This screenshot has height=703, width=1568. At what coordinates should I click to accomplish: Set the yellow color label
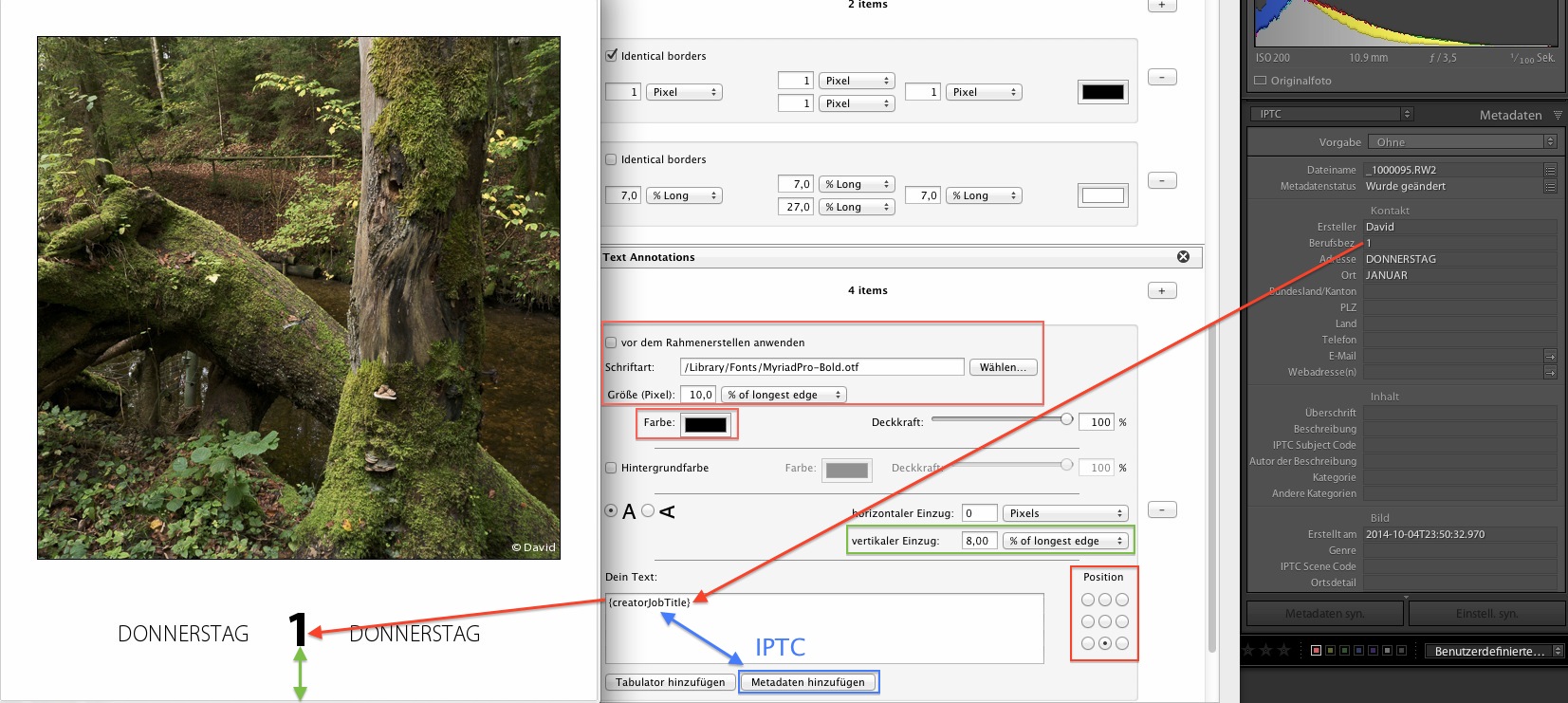coord(1330,650)
